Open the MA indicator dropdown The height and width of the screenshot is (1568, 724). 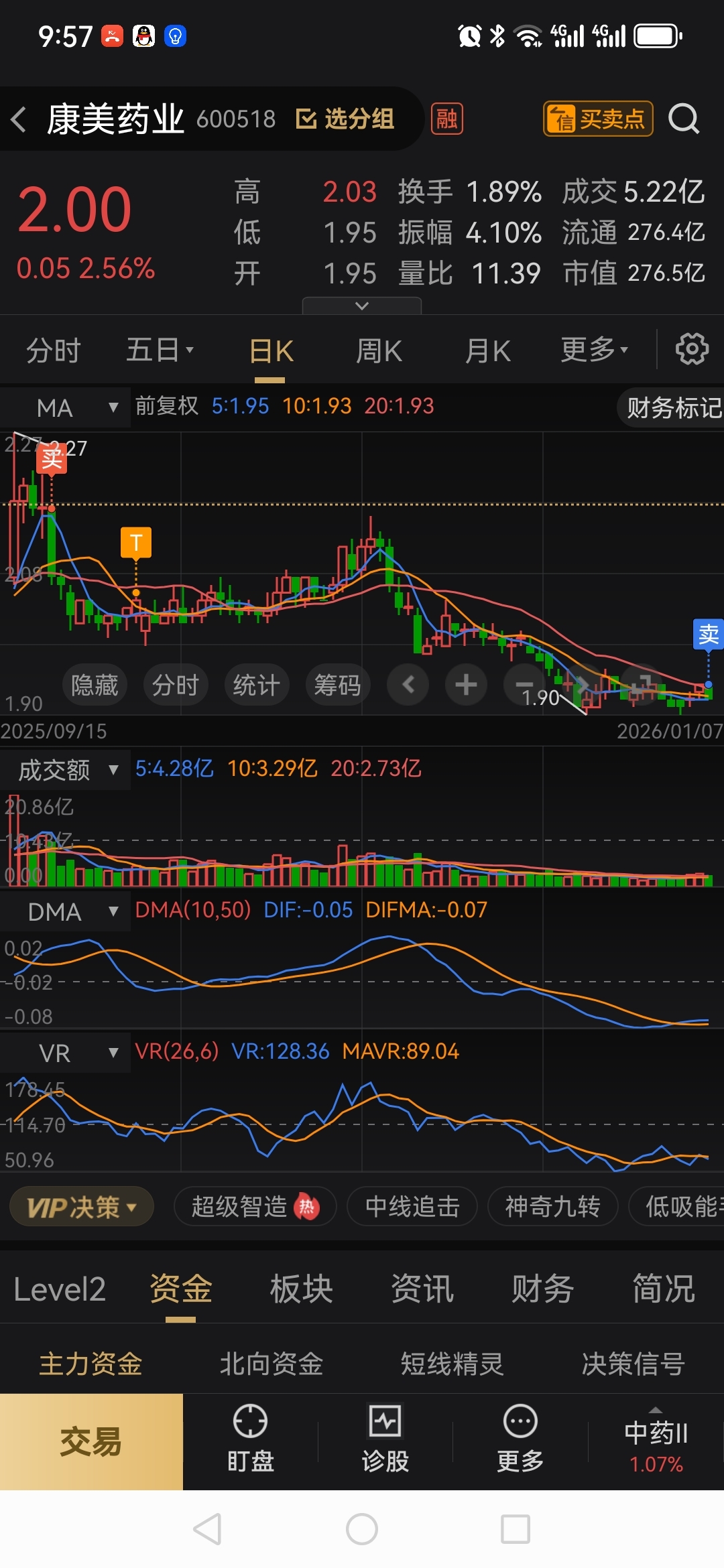pos(65,407)
